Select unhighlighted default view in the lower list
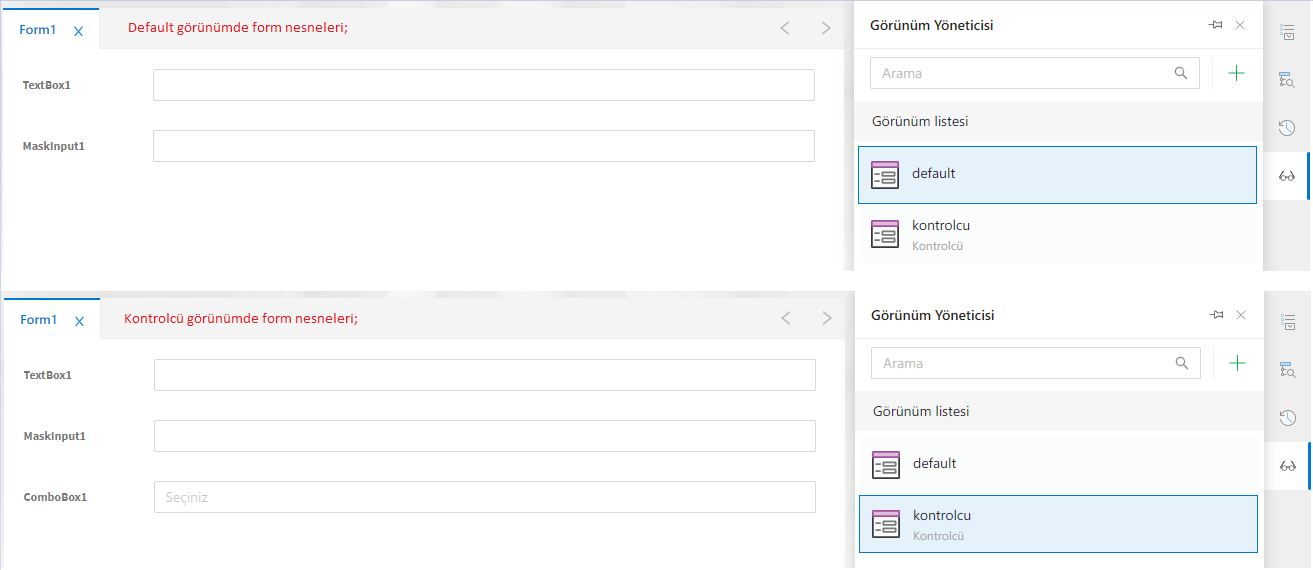The image size is (1313, 570). tap(1057, 465)
